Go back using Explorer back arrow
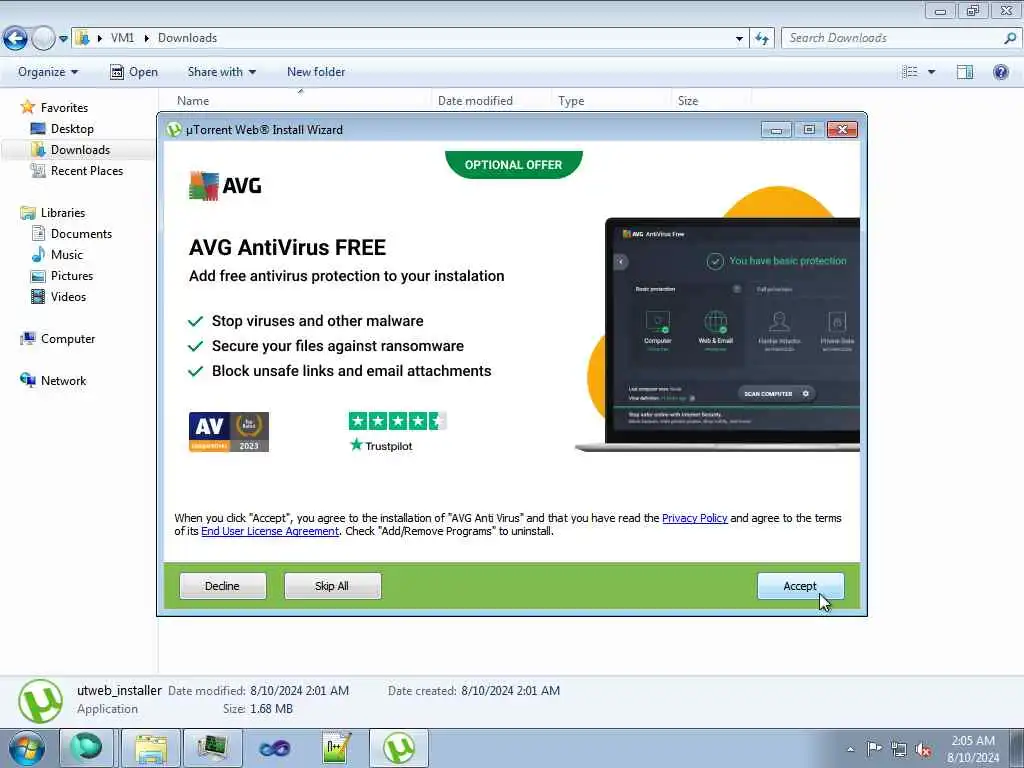This screenshot has height=768, width=1024. coord(15,39)
